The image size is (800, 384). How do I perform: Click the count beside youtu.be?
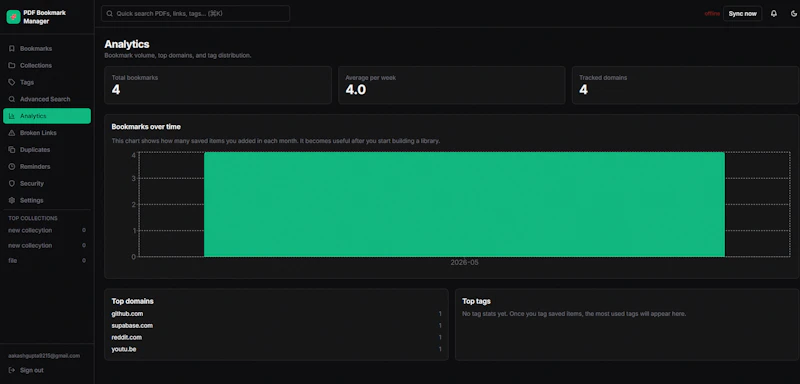click(x=440, y=349)
